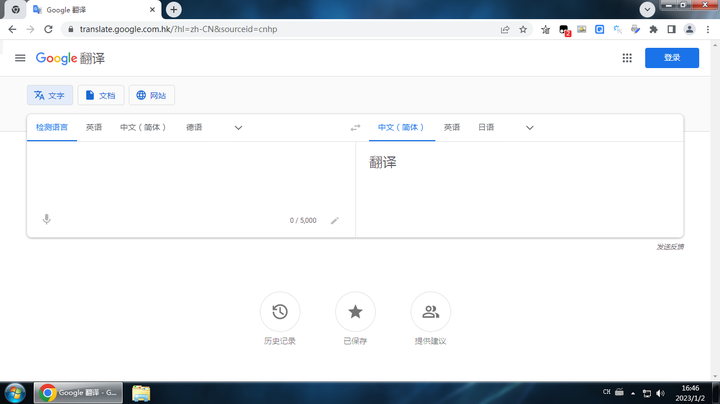
Task: Bookmark this tab with star icon
Action: click(523, 29)
